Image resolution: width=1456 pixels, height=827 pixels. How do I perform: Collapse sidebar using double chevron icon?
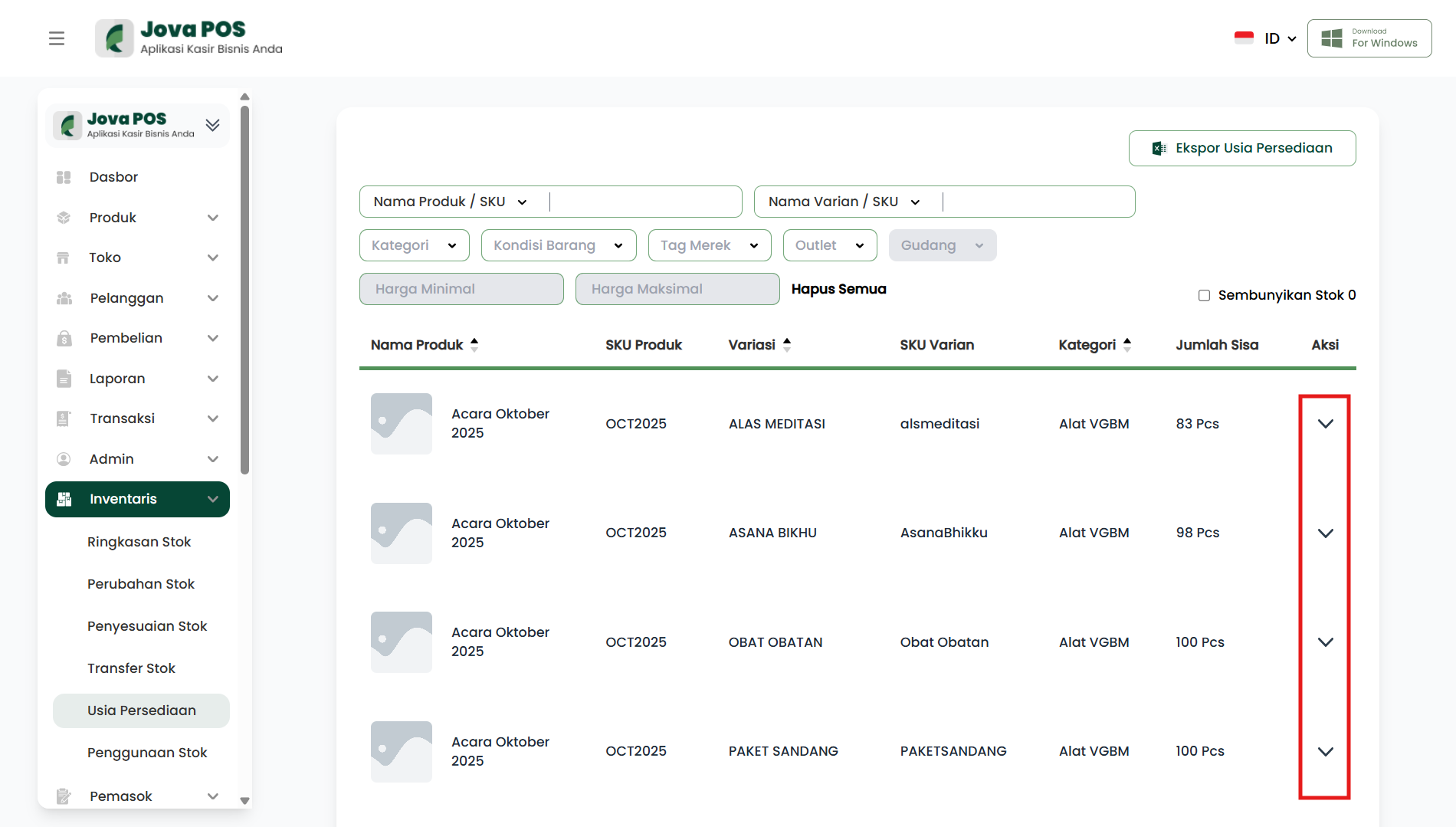click(213, 125)
